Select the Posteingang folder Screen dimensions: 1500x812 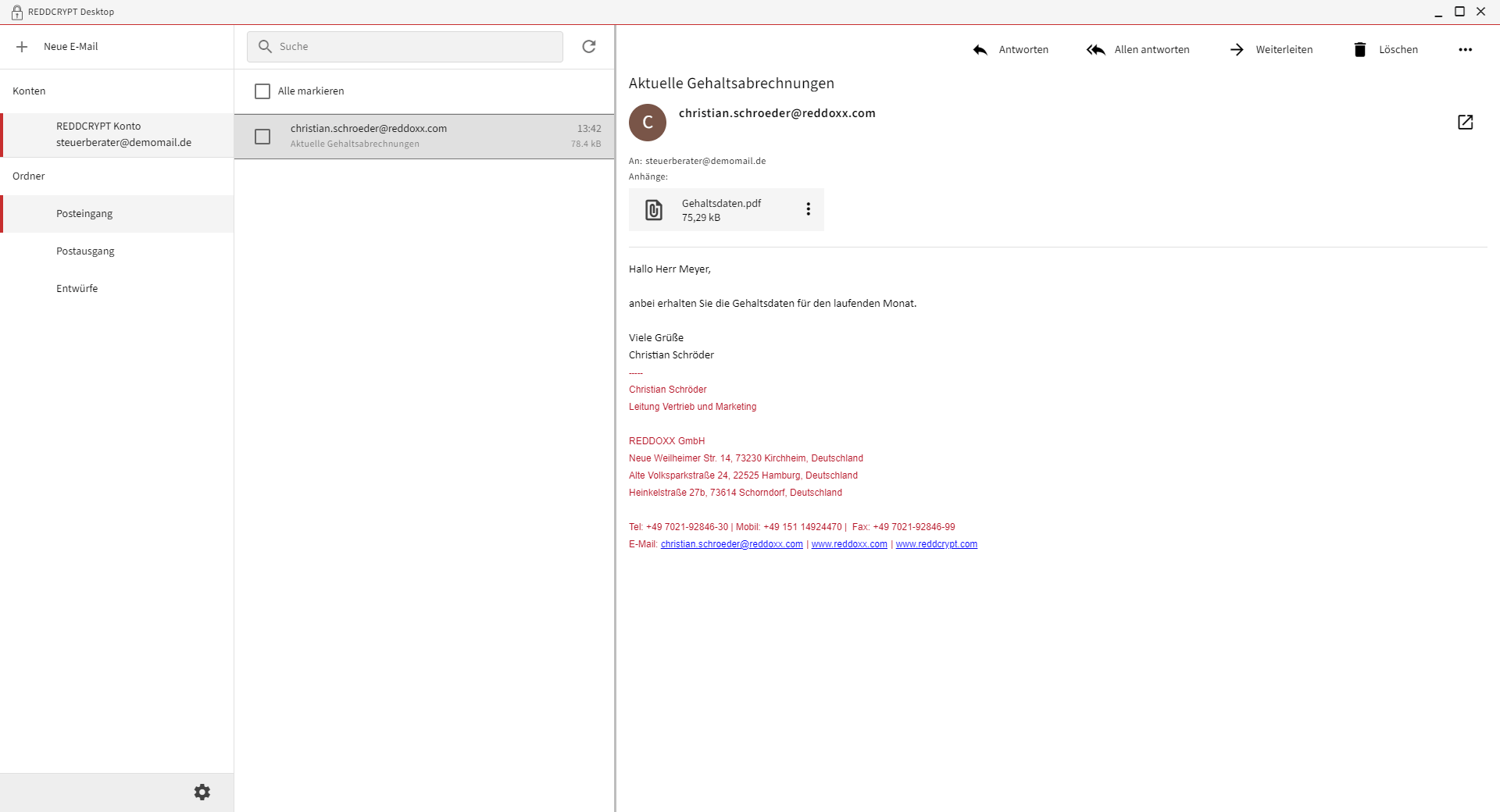coord(84,214)
